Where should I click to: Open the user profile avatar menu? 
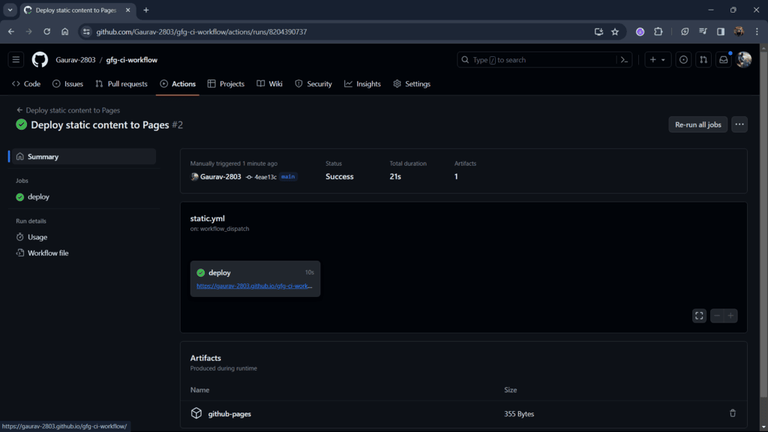(x=744, y=60)
